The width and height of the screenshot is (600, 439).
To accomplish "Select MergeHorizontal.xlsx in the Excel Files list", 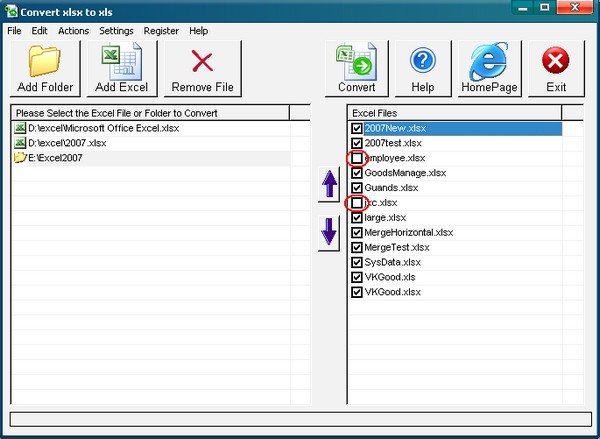I will coord(408,233).
